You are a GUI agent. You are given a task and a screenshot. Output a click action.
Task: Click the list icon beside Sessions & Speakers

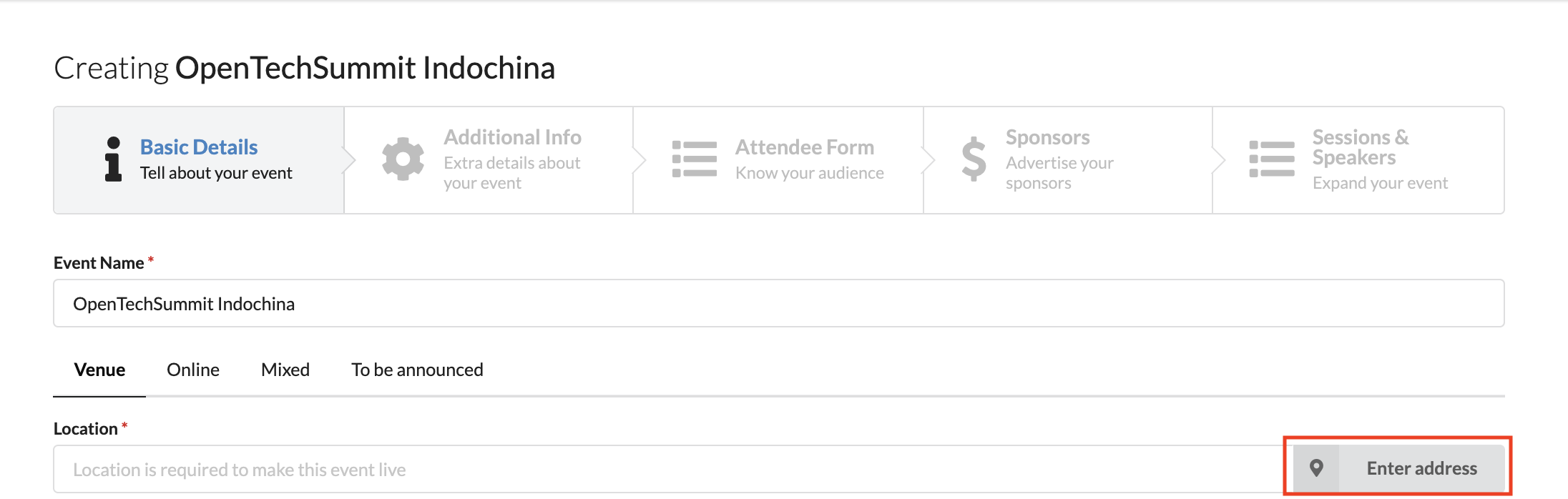pyautogui.click(x=1272, y=159)
